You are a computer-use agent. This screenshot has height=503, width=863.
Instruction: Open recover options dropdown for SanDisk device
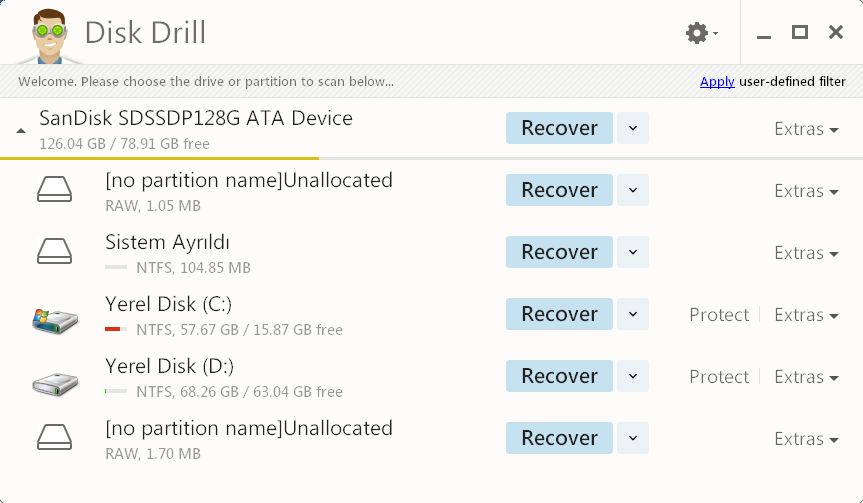coord(633,128)
